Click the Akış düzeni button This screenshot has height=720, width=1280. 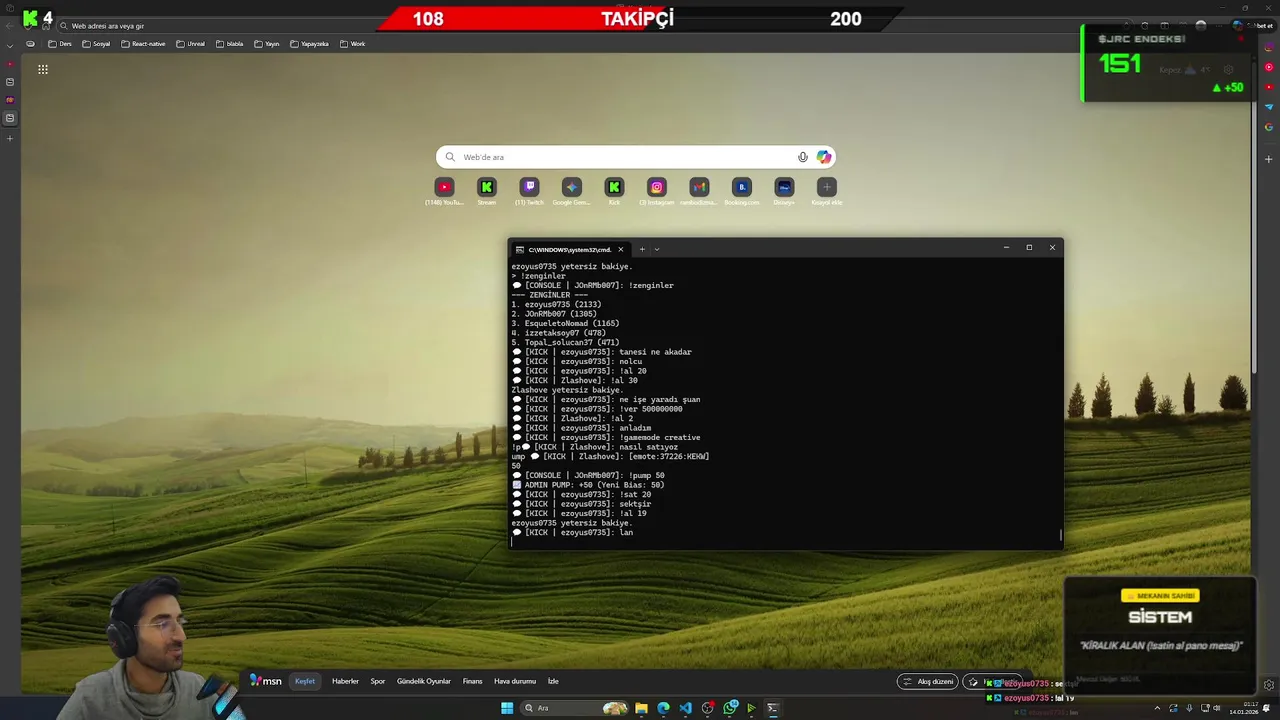pyautogui.click(x=928, y=682)
